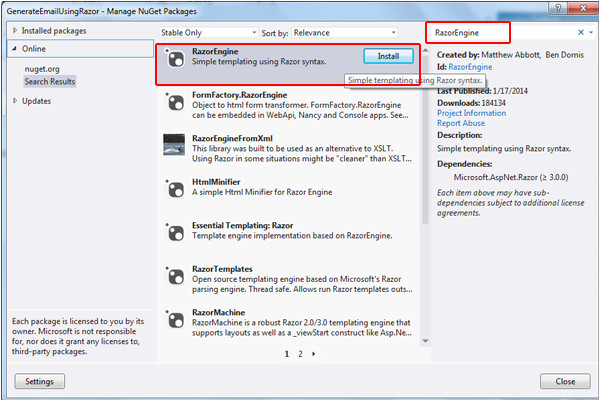Screen dimensions: 600x401
Task: Click the RazorTemplates package icon
Action: tap(175, 277)
